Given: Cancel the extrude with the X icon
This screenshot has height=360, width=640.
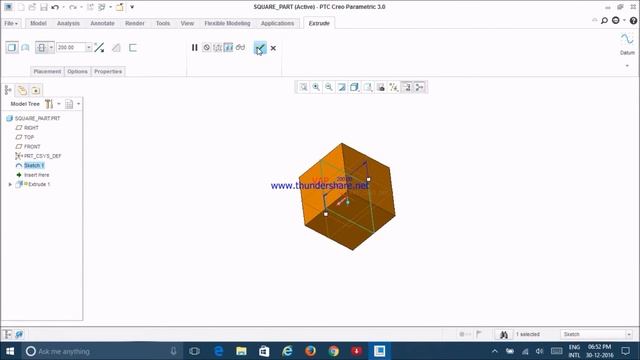Looking at the screenshot, I should [x=273, y=48].
